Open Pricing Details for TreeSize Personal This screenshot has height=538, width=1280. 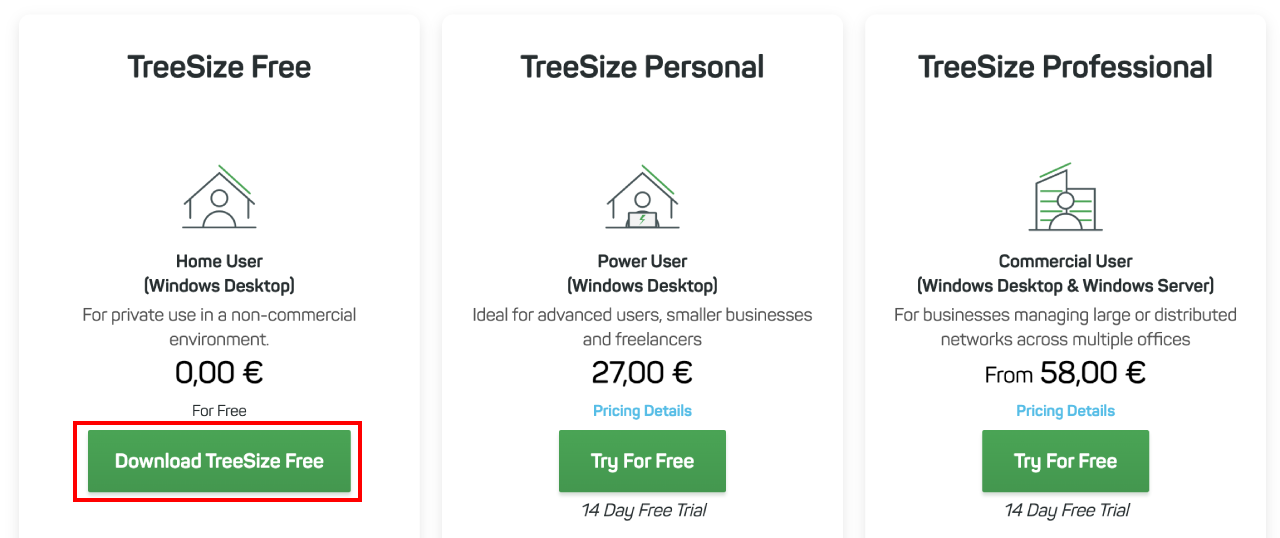(x=642, y=411)
